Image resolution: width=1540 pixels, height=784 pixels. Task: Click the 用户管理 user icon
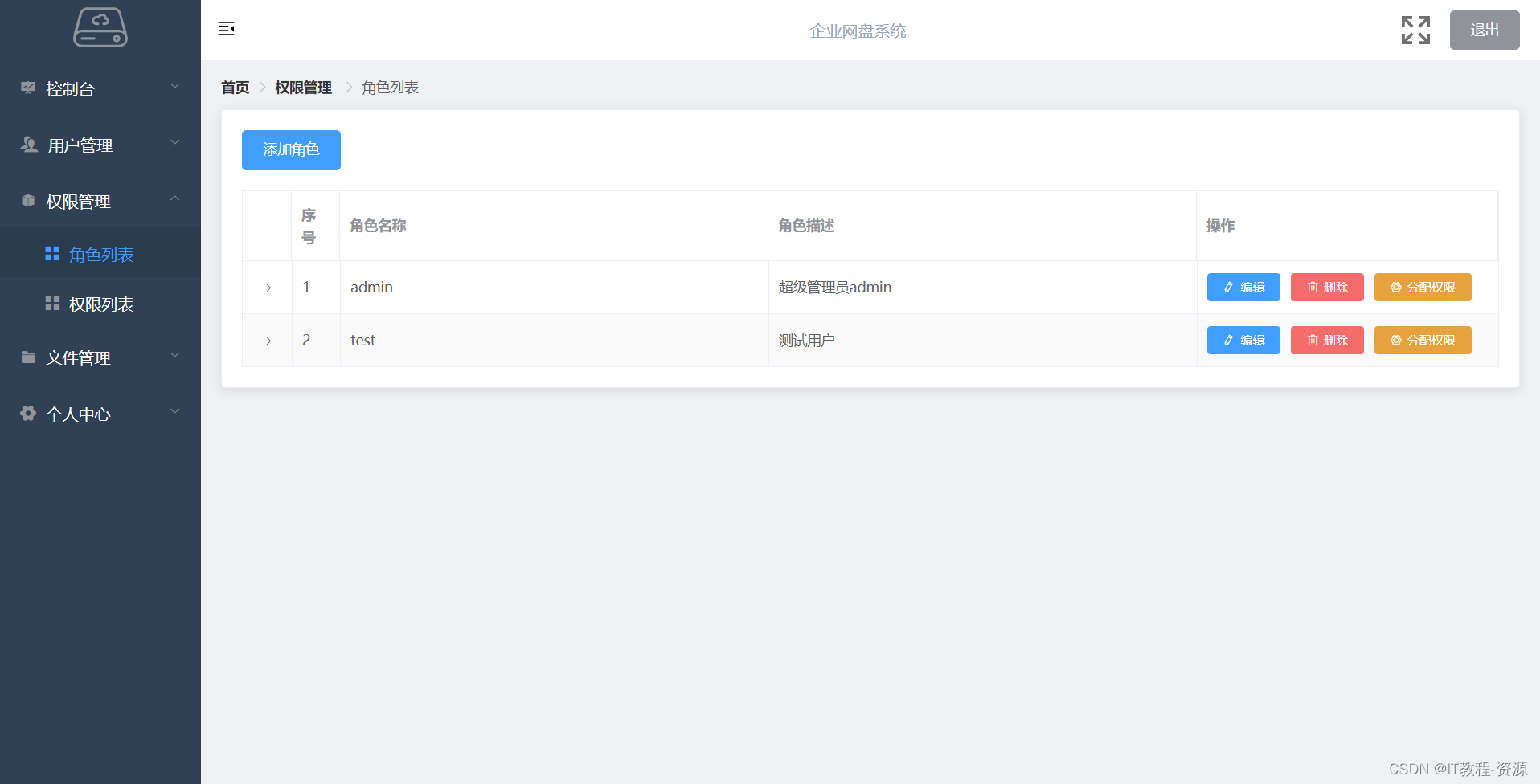[29, 144]
